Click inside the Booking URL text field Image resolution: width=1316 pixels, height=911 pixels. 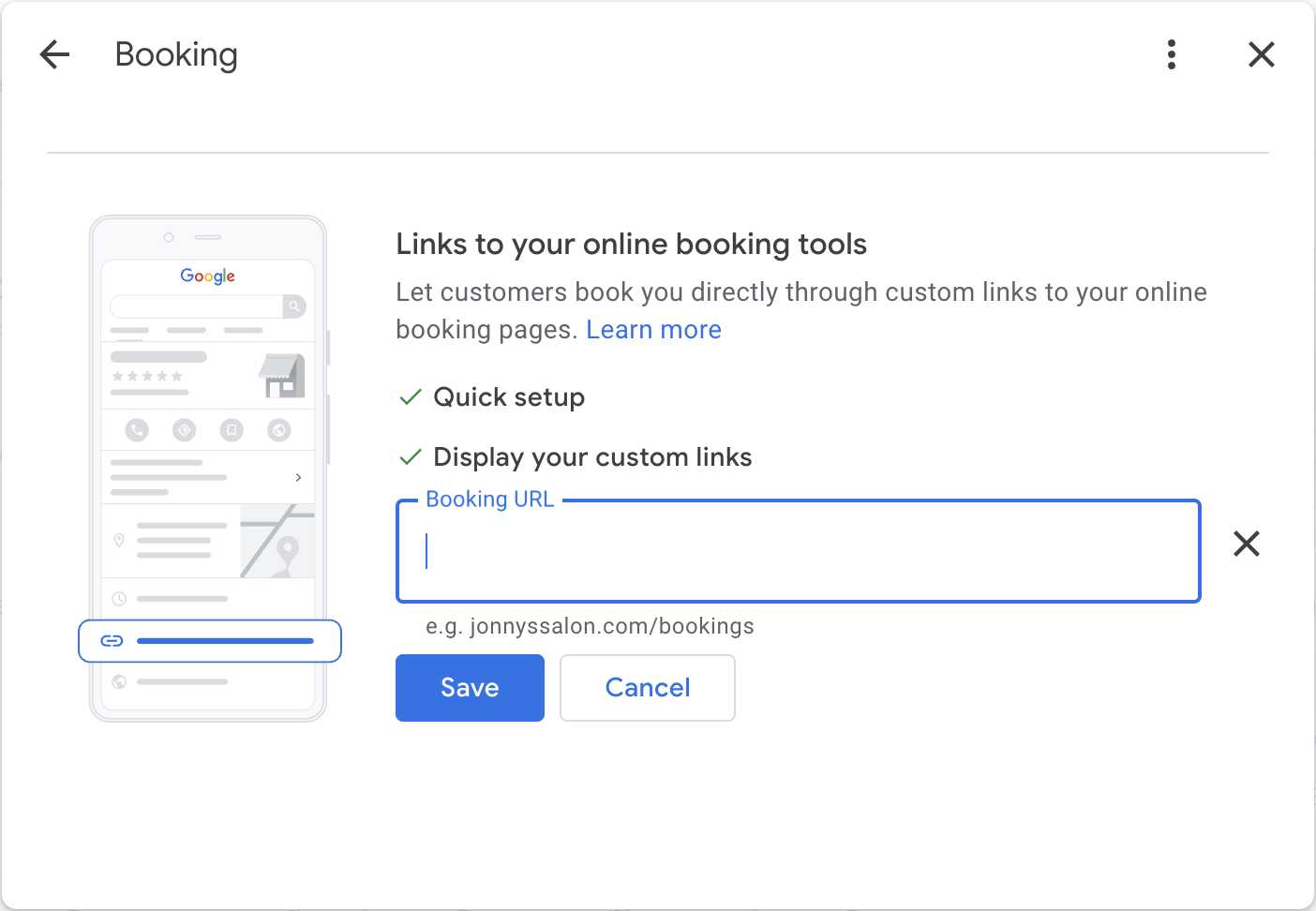tap(799, 551)
